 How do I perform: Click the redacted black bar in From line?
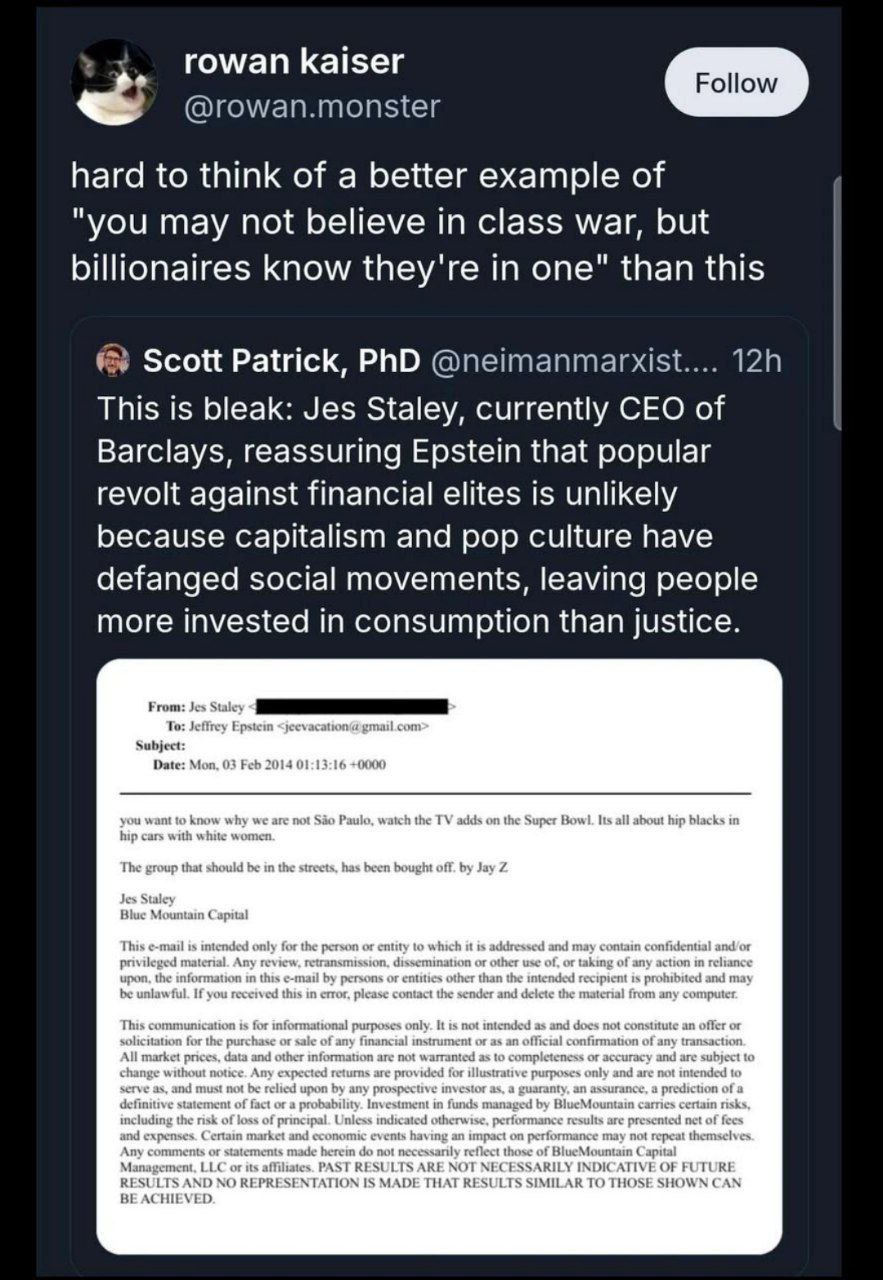coord(352,706)
